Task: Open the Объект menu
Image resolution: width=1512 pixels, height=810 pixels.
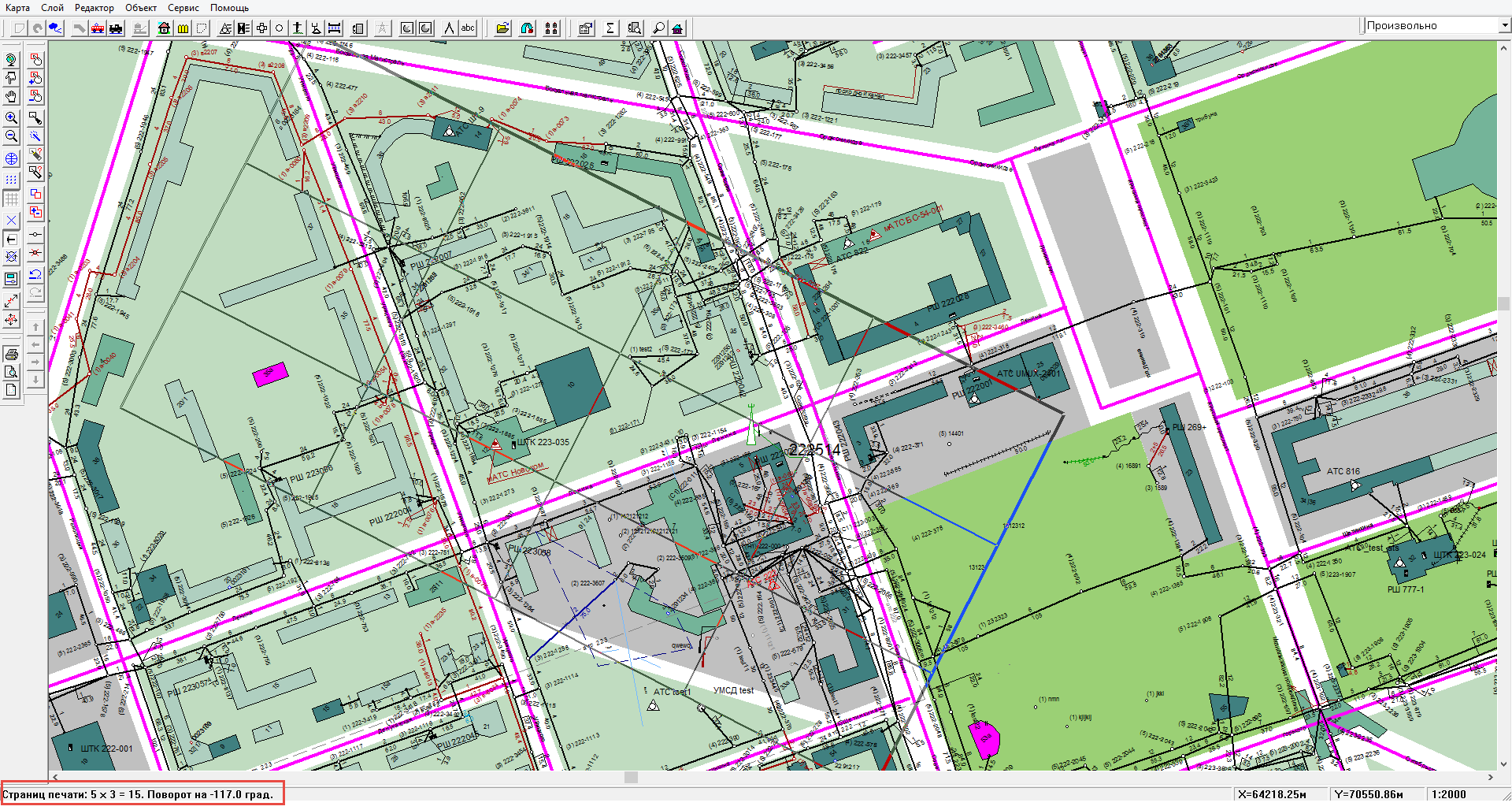Action: (x=141, y=7)
